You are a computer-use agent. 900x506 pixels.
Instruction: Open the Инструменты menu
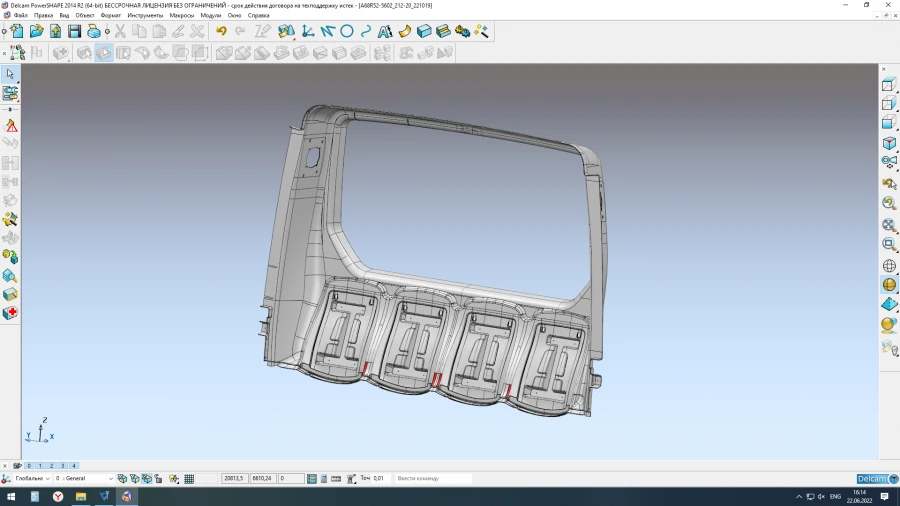pos(145,16)
